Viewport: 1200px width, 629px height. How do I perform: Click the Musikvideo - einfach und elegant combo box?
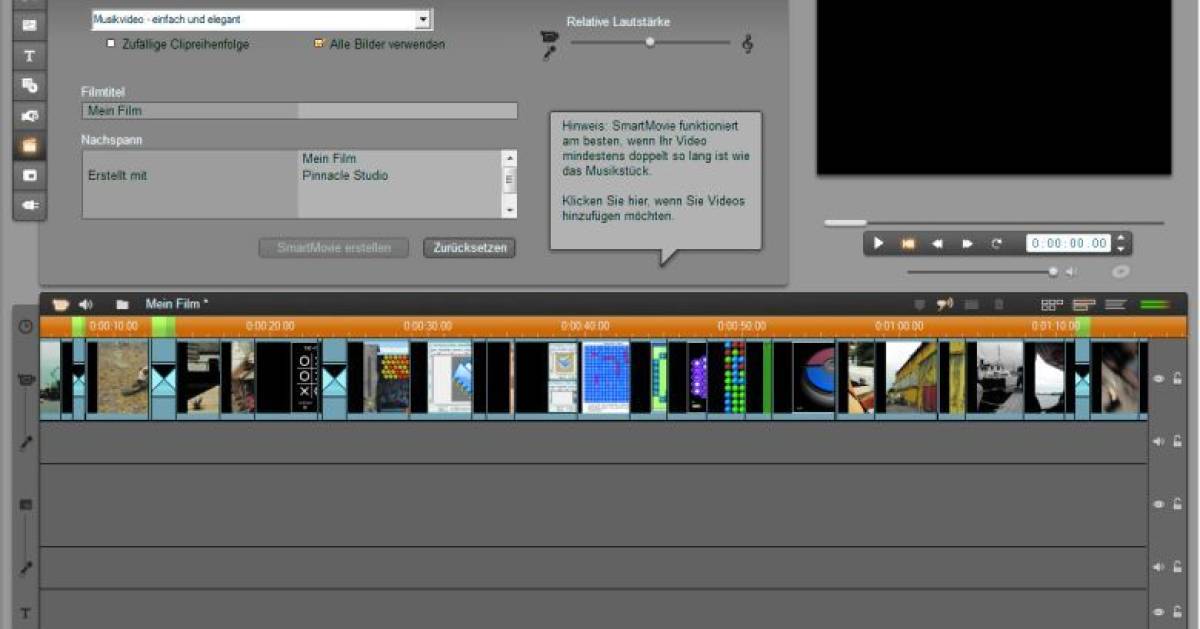click(261, 19)
